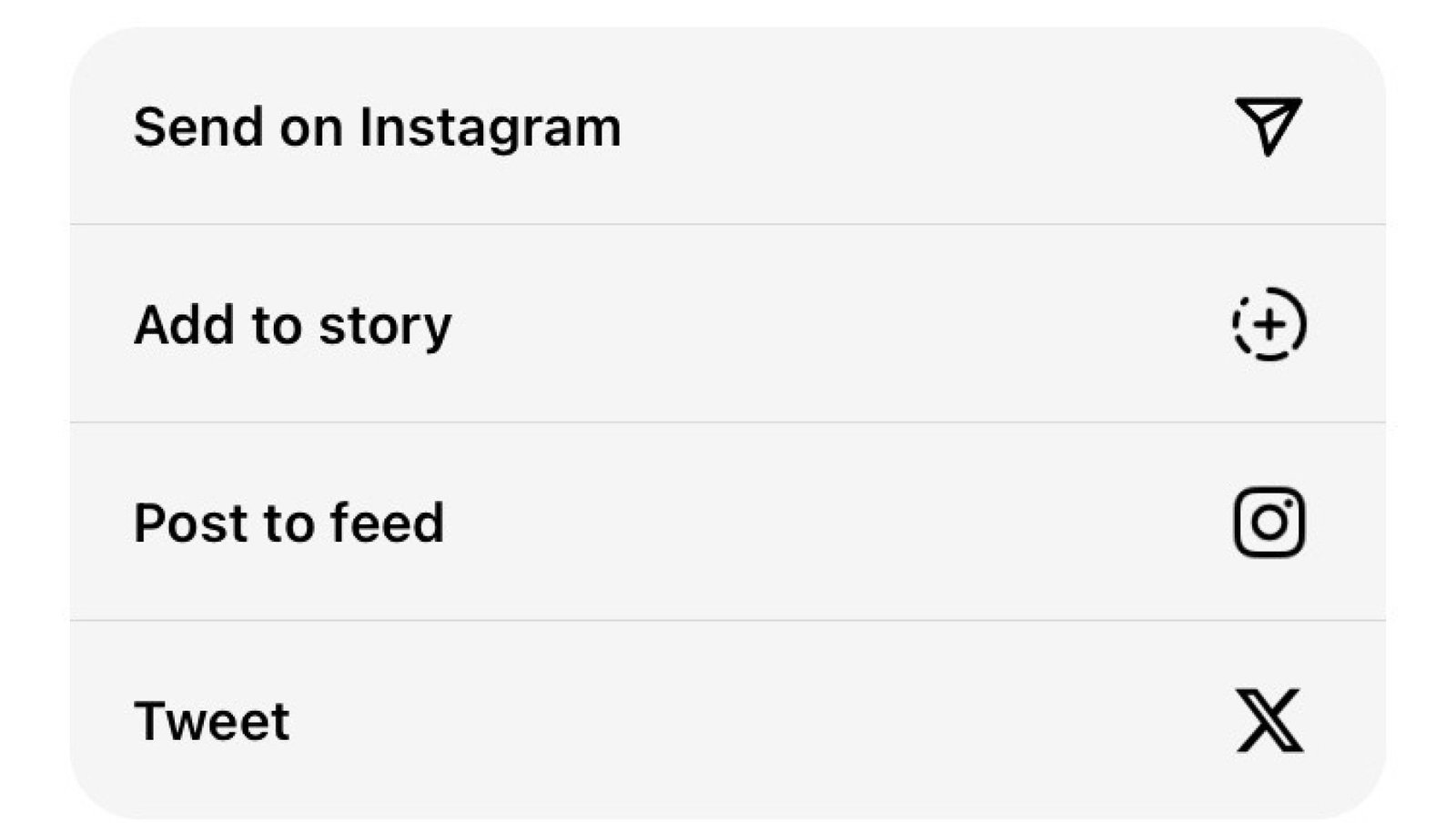Click the Tweet text label
The height and width of the screenshot is (833, 1456).
pyautogui.click(x=211, y=722)
